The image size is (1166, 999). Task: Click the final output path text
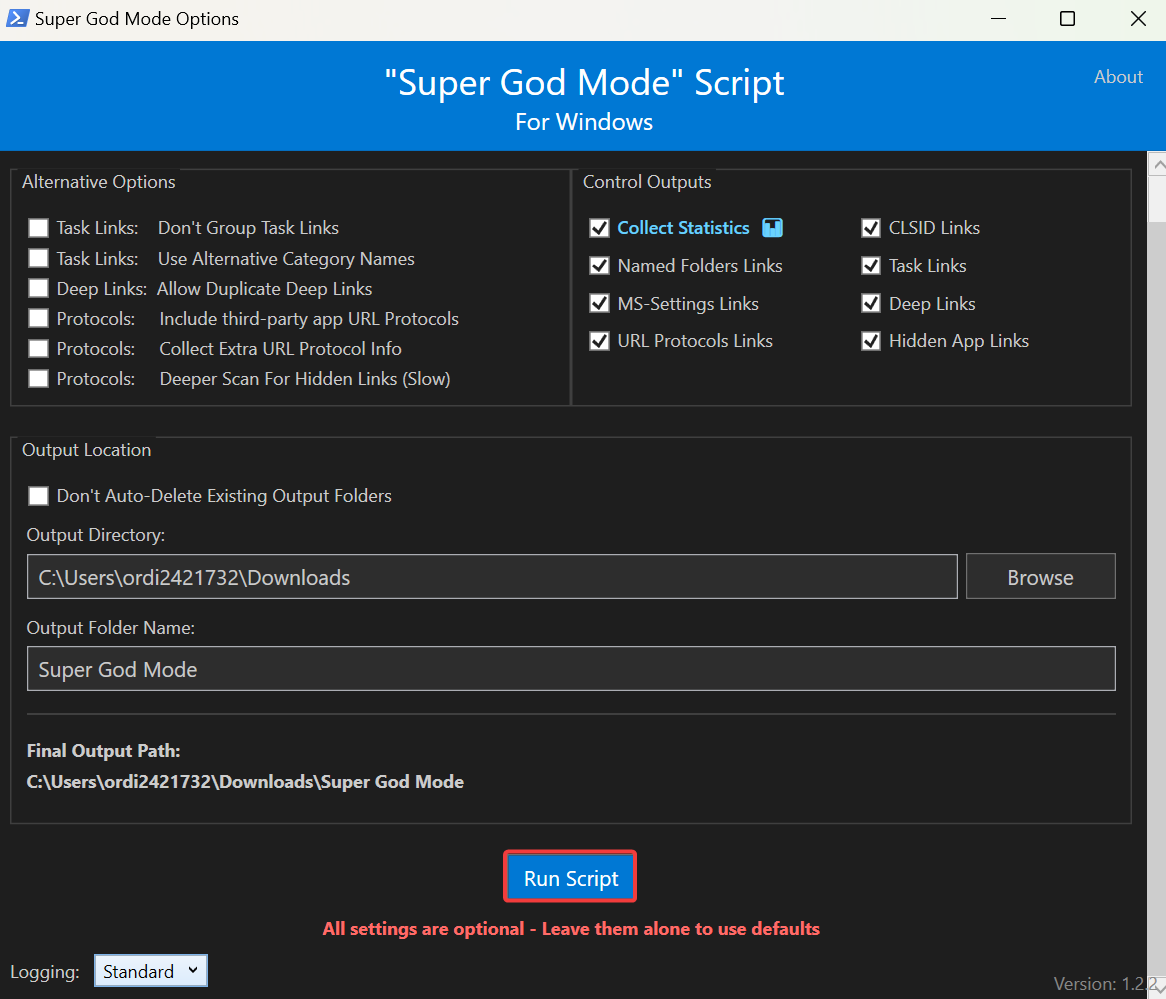click(x=245, y=782)
